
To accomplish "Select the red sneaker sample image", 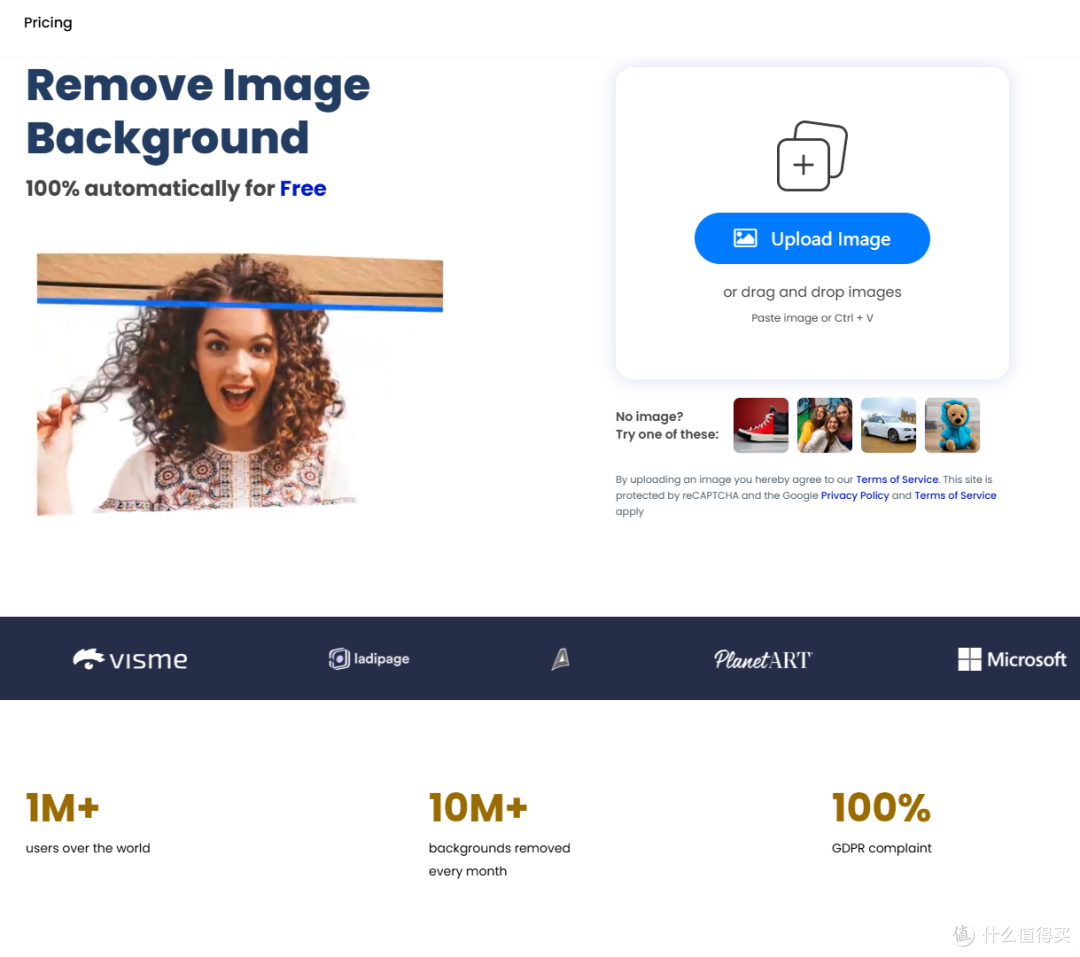I will pos(760,425).
